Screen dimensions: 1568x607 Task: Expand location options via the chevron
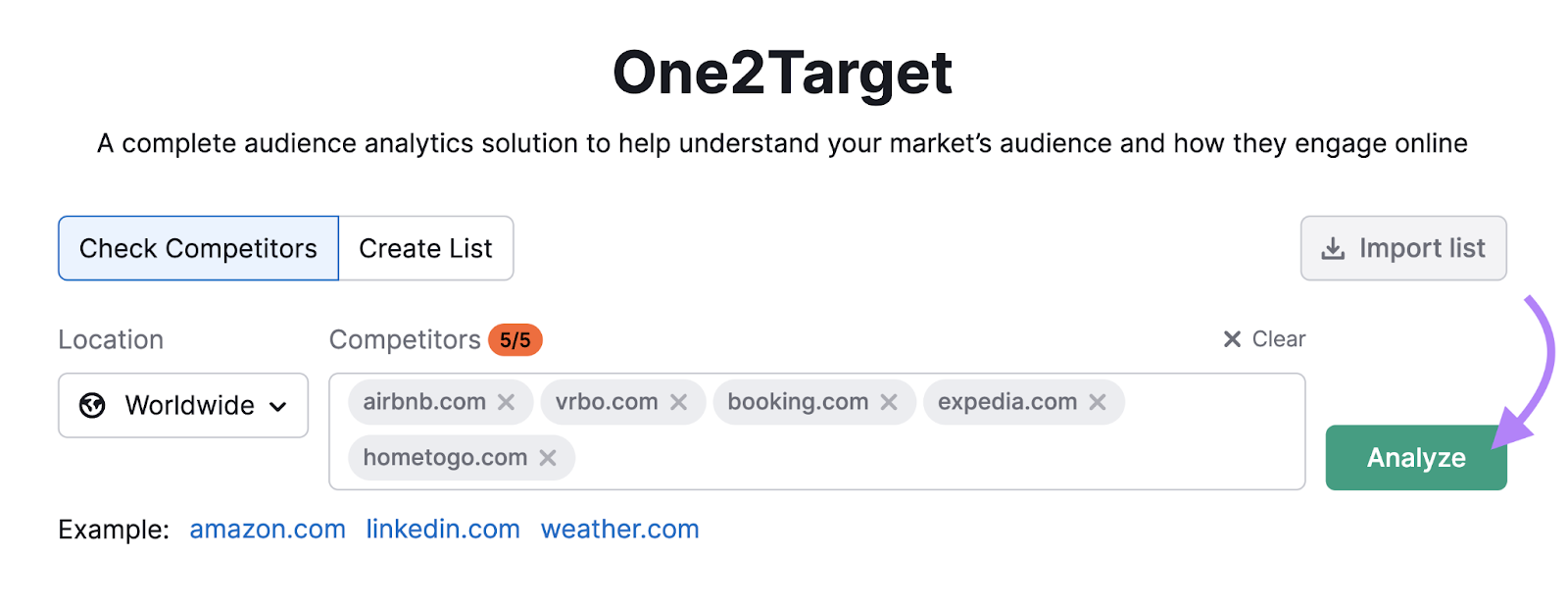coord(279,406)
